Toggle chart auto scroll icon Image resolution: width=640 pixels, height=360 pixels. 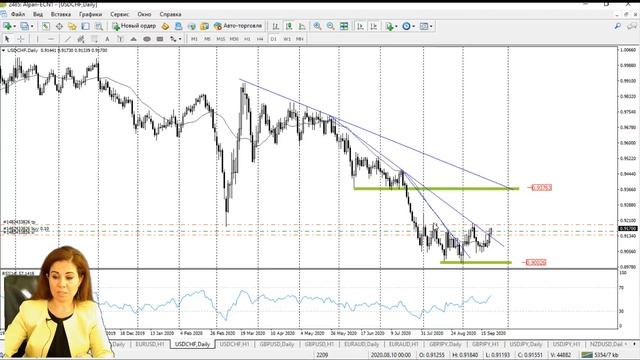pyautogui.click(x=360, y=26)
